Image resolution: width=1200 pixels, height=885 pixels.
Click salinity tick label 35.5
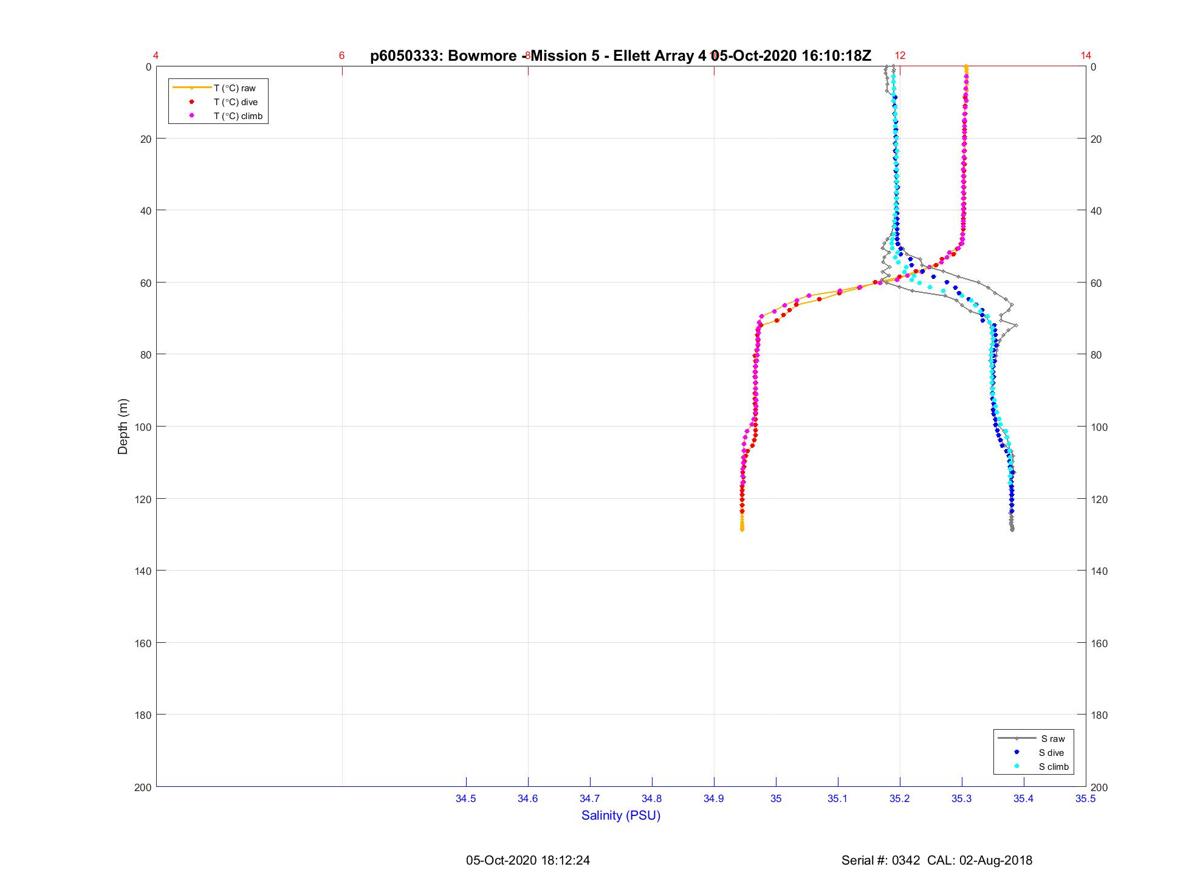(1085, 799)
